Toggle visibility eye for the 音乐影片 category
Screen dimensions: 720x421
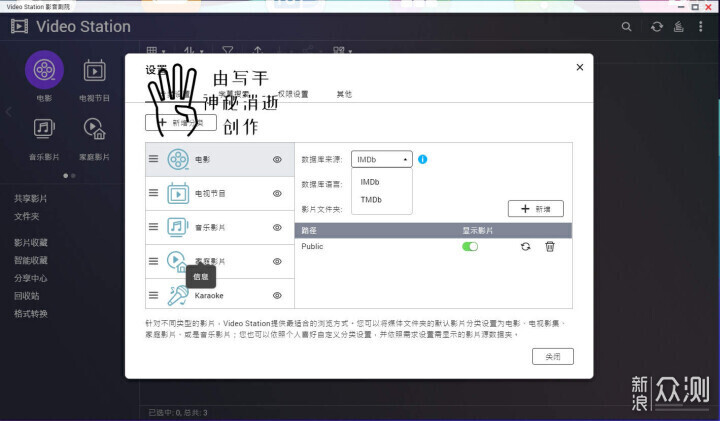point(277,227)
